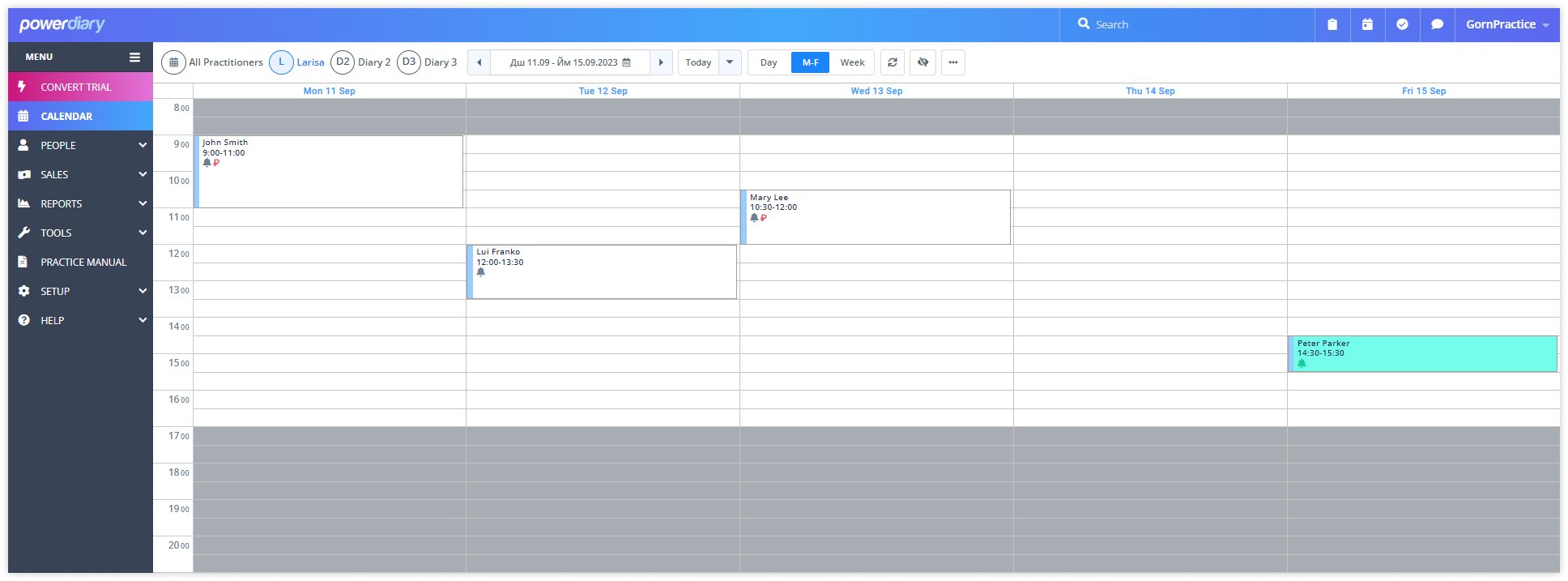Viewport: 1568px width, 581px height.
Task: Open Peter Parker 14:30-15:30 appointment
Action: (1422, 354)
